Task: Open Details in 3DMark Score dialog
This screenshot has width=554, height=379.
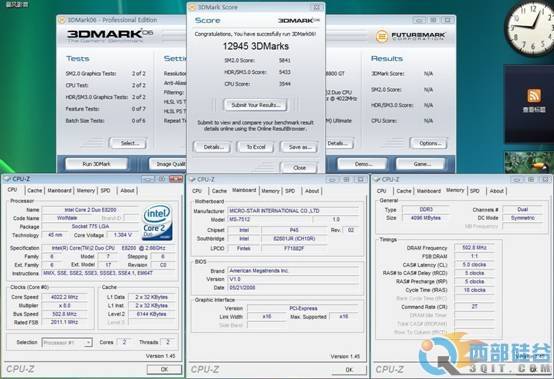Action: tap(212, 147)
